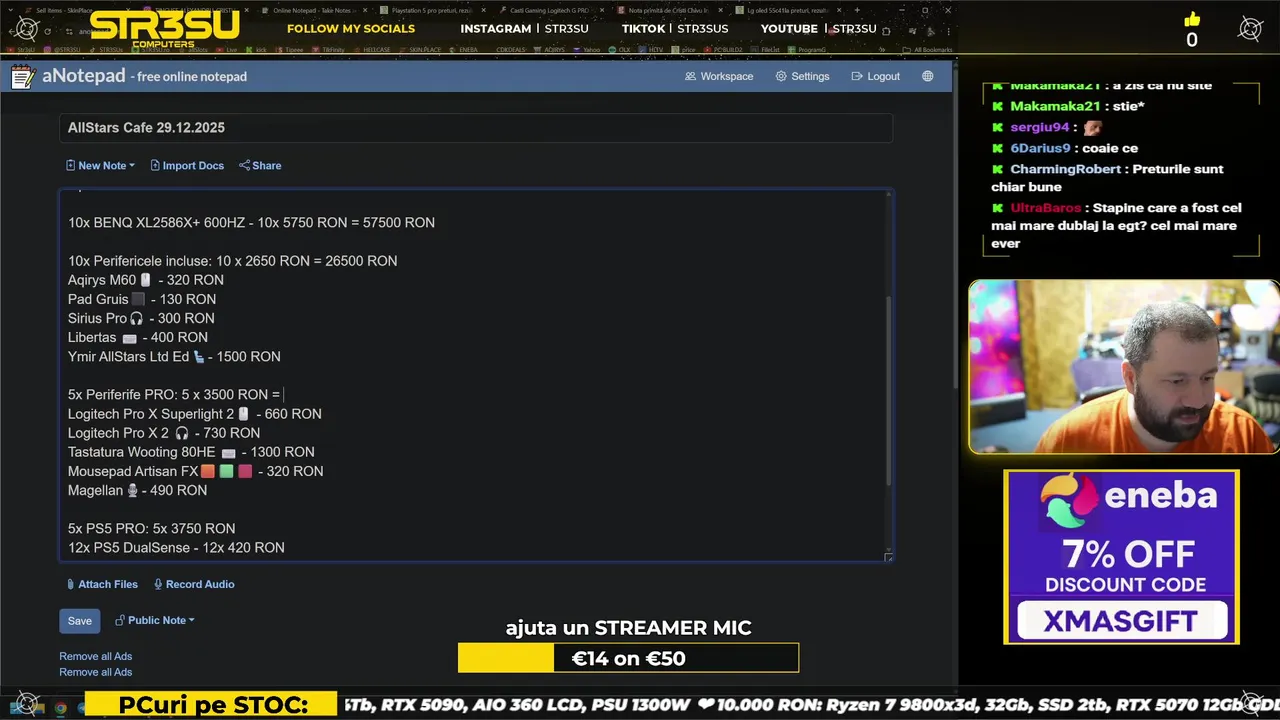Click the eneba 7% OFF discount banner
Image resolution: width=1280 pixels, height=720 pixels.
[1121, 557]
